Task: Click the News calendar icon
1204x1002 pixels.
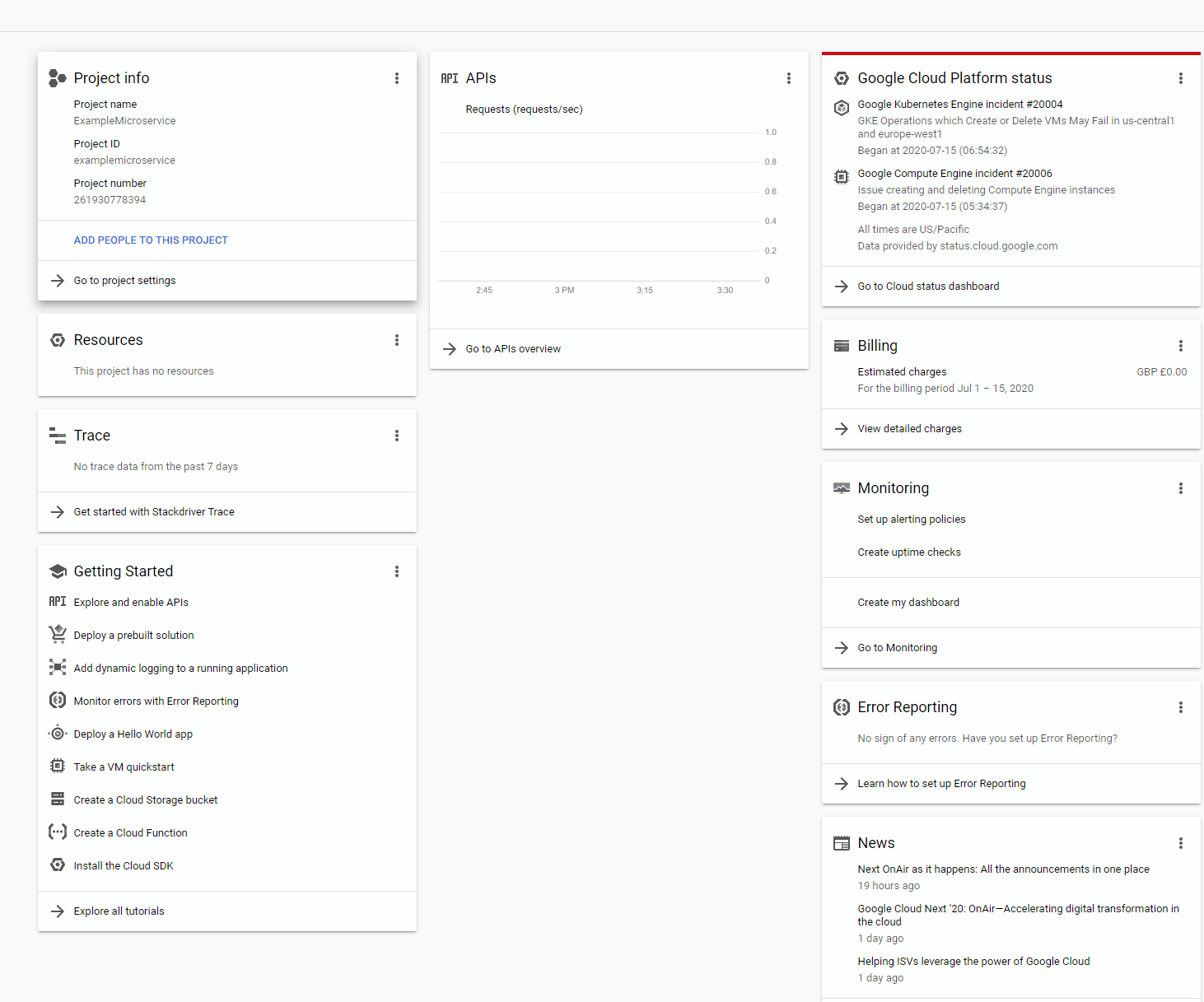Action: pos(841,842)
